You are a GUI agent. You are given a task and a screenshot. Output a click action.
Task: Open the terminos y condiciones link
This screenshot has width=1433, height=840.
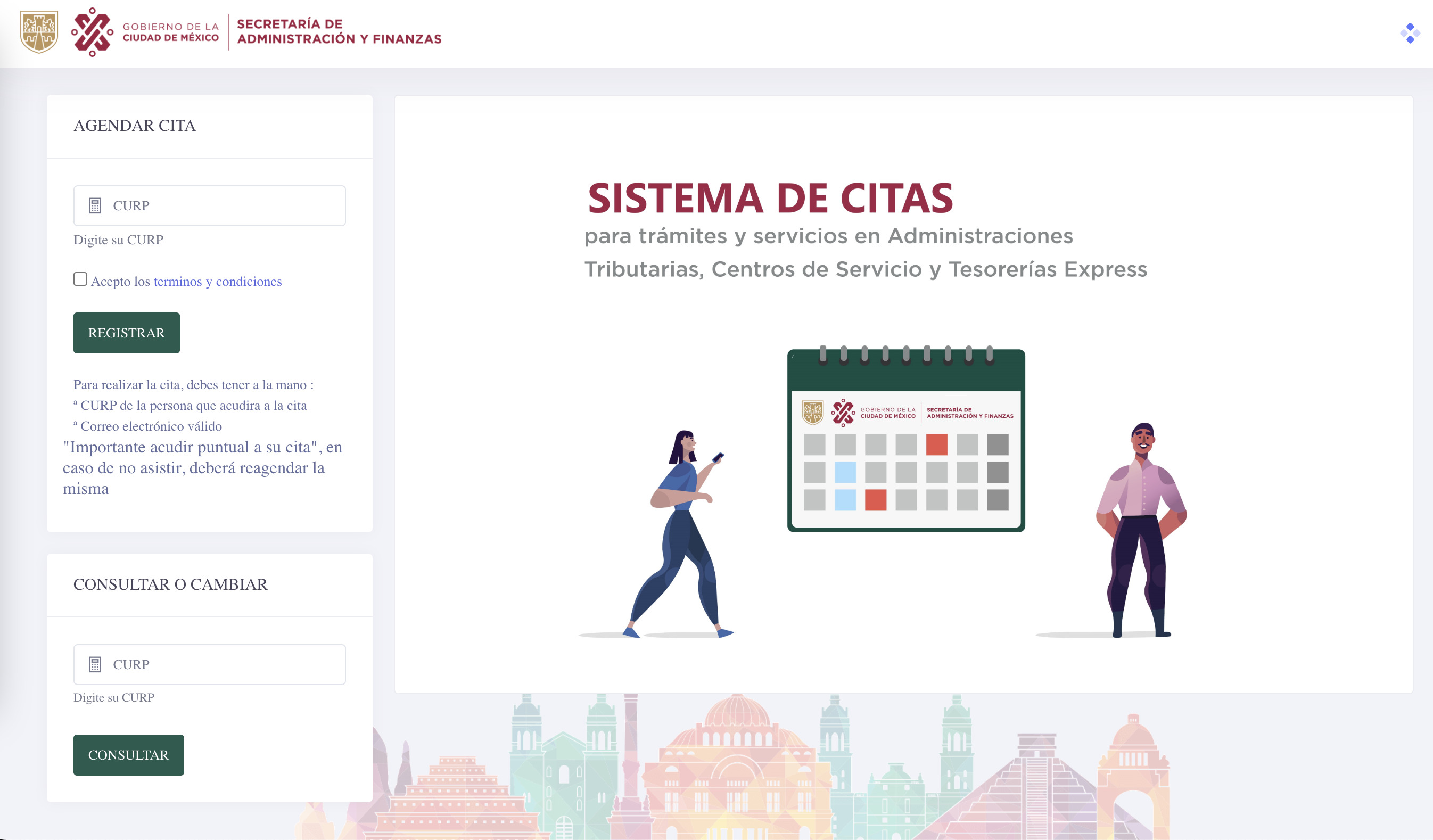217,282
